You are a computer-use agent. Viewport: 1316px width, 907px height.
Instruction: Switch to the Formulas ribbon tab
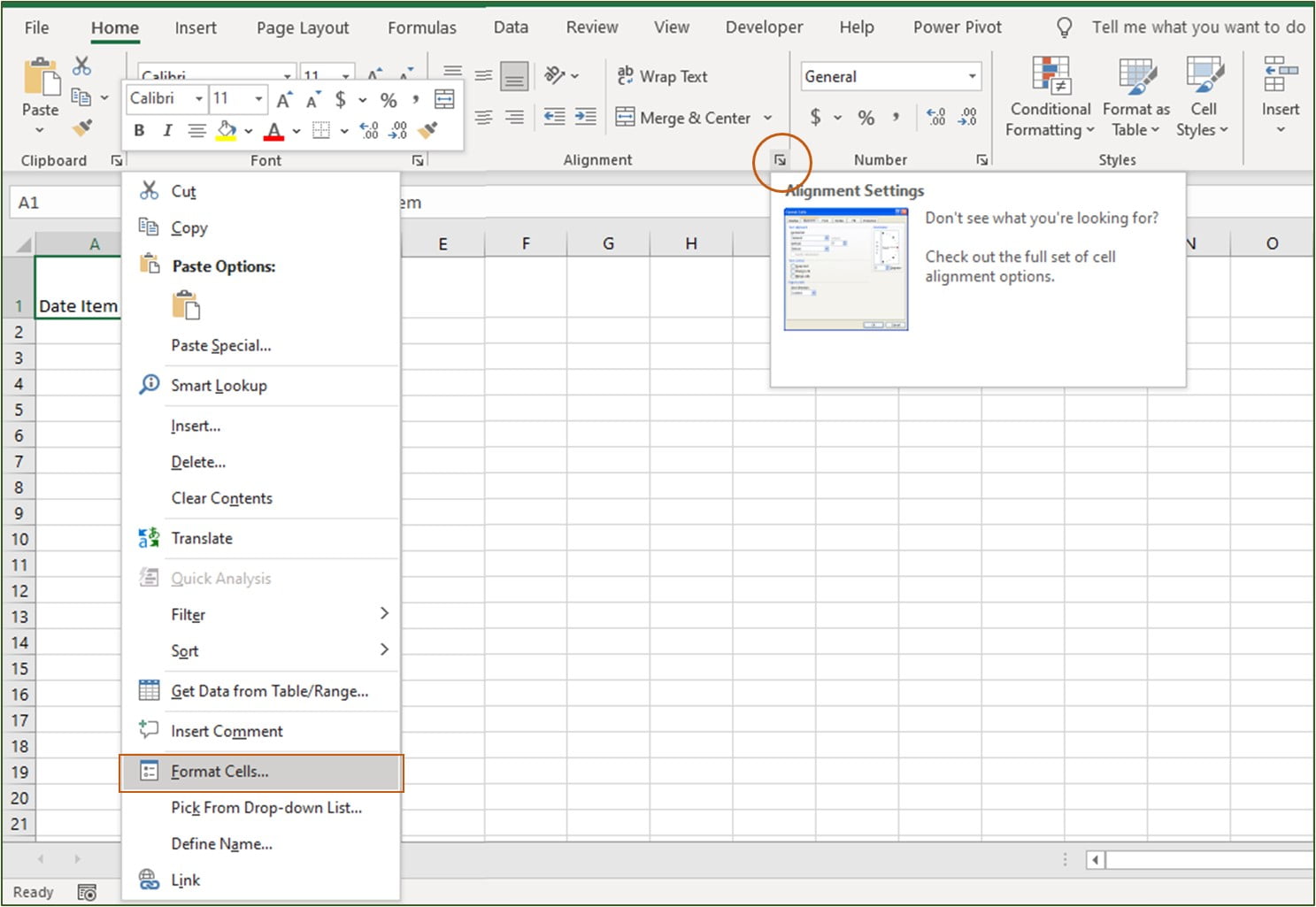coord(421,27)
